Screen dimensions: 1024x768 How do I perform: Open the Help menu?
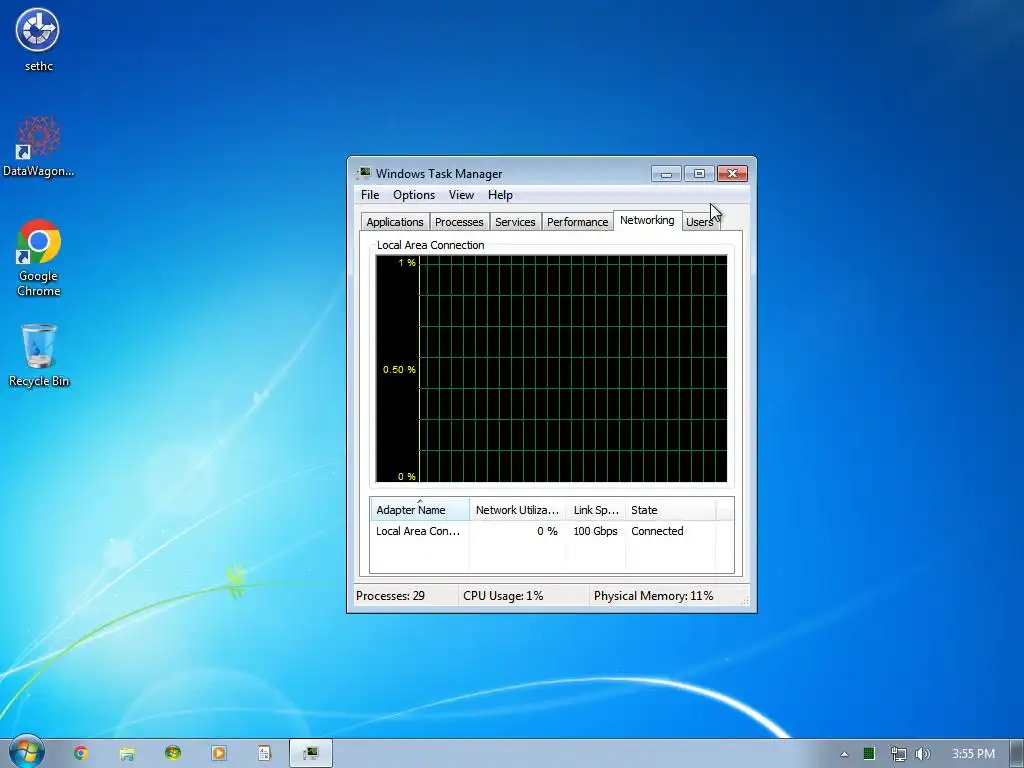tap(500, 195)
